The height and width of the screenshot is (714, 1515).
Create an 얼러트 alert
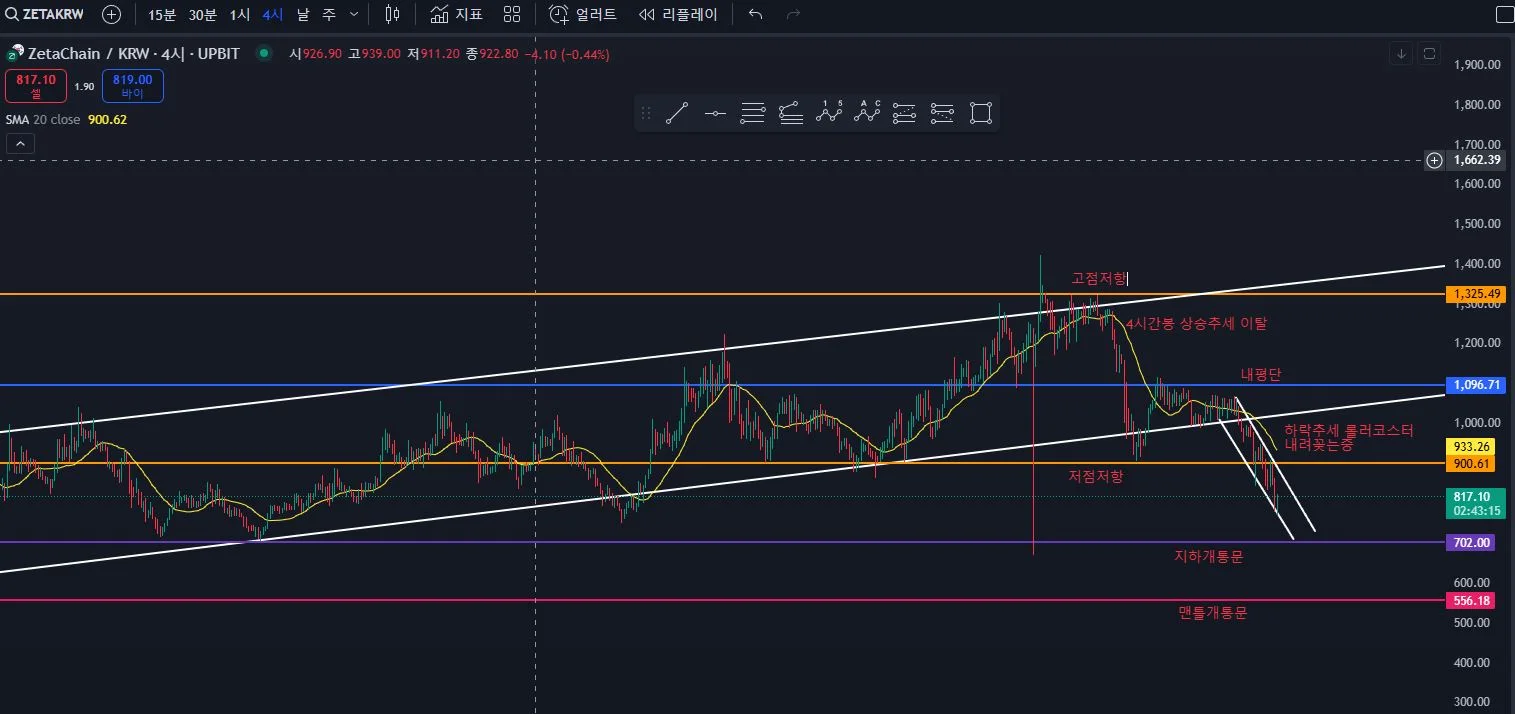[x=583, y=15]
